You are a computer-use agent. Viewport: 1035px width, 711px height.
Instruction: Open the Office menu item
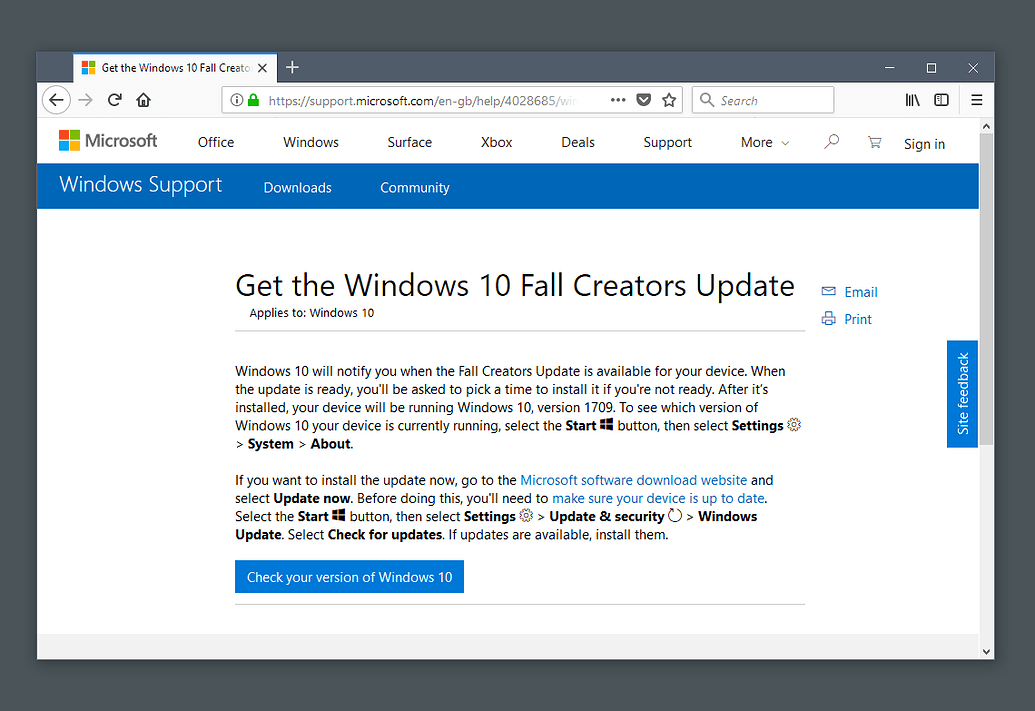click(x=216, y=143)
